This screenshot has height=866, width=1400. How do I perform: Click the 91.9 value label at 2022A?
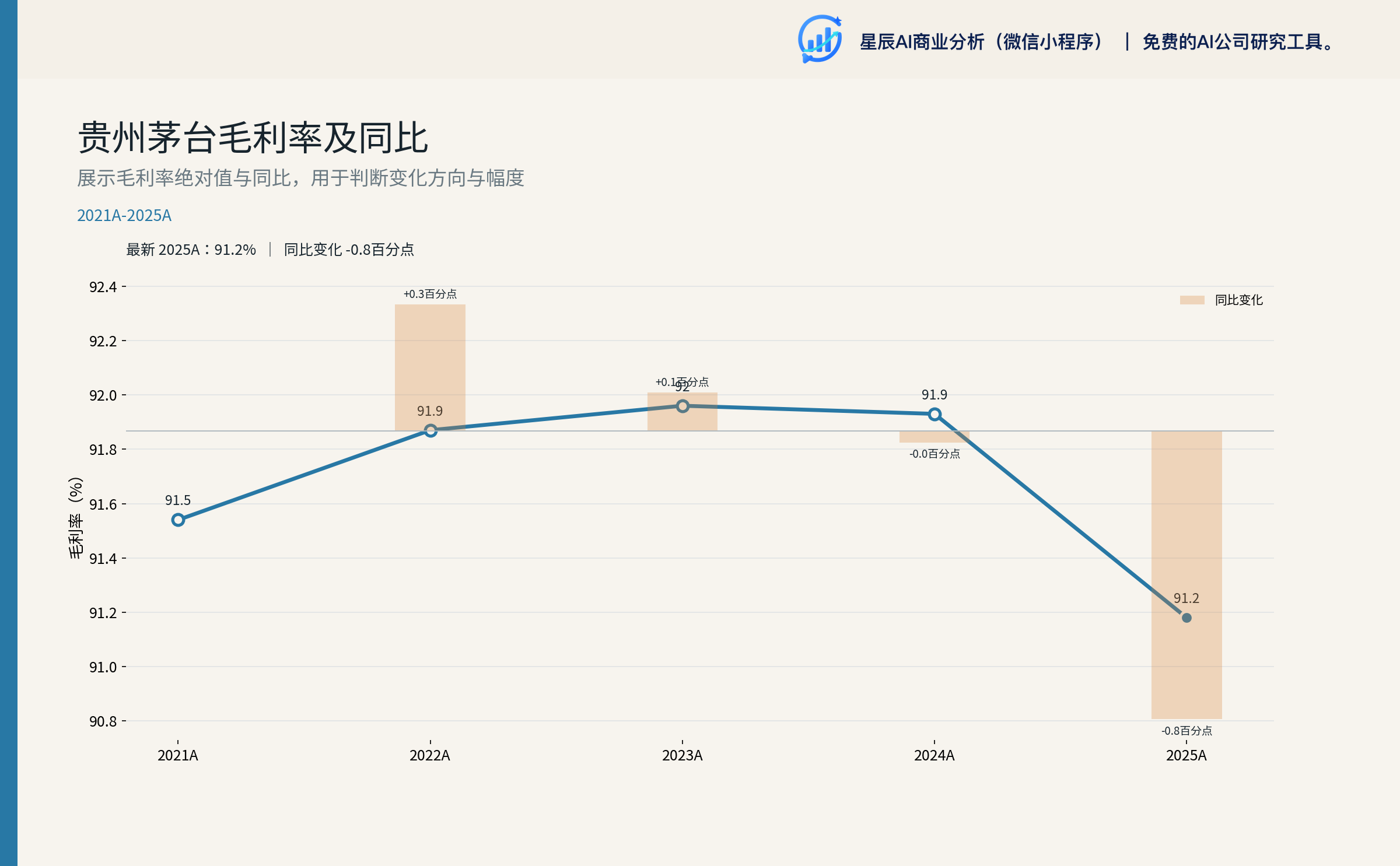[x=430, y=411]
